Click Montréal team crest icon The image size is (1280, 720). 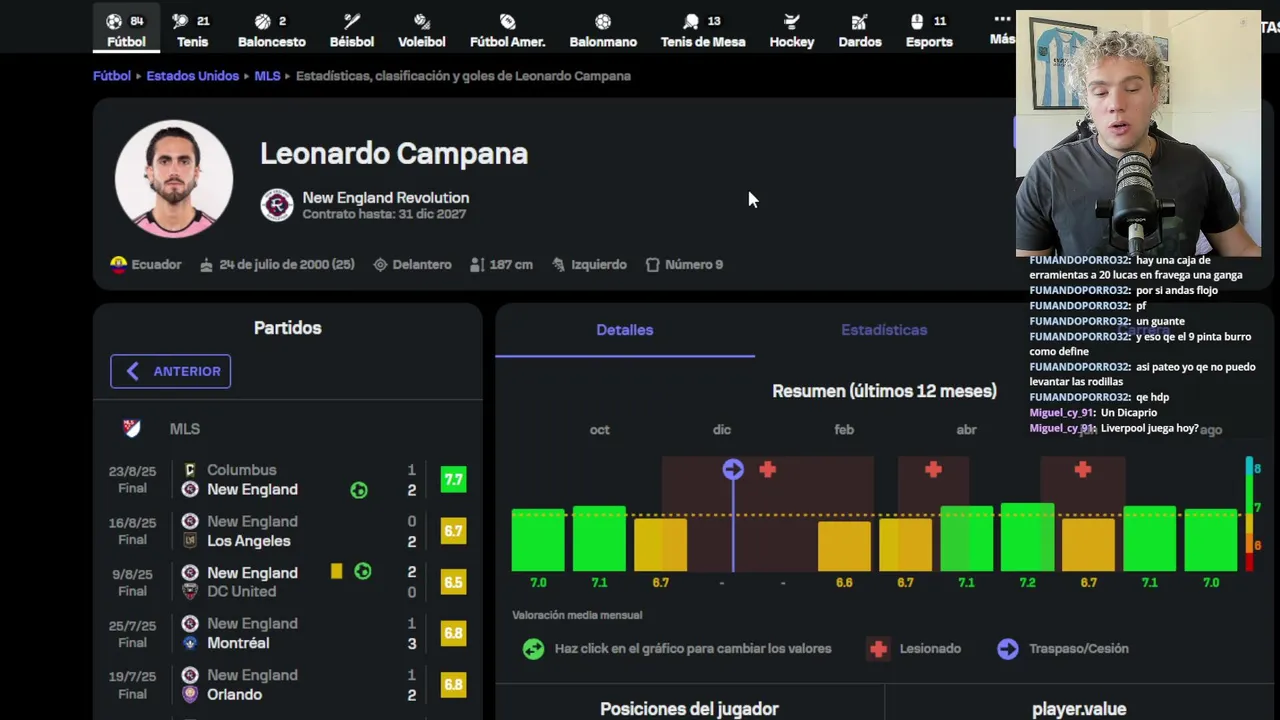190,643
